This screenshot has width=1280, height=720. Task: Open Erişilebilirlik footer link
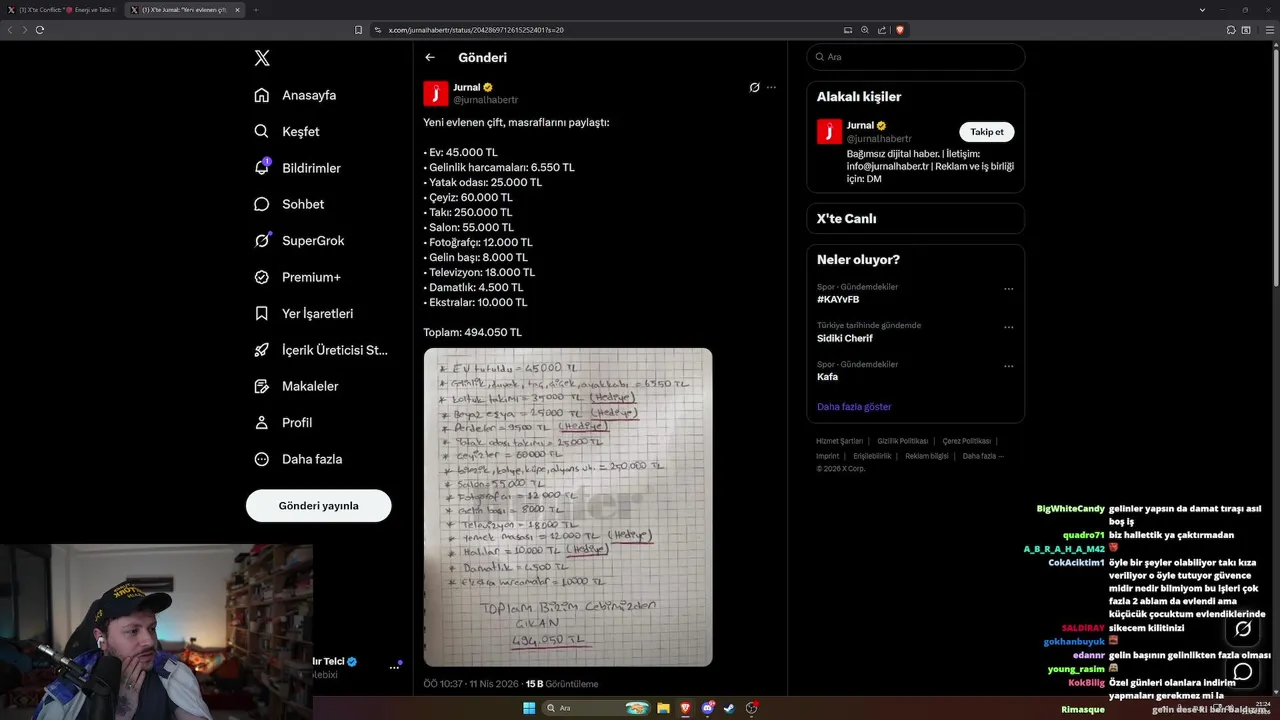872,456
